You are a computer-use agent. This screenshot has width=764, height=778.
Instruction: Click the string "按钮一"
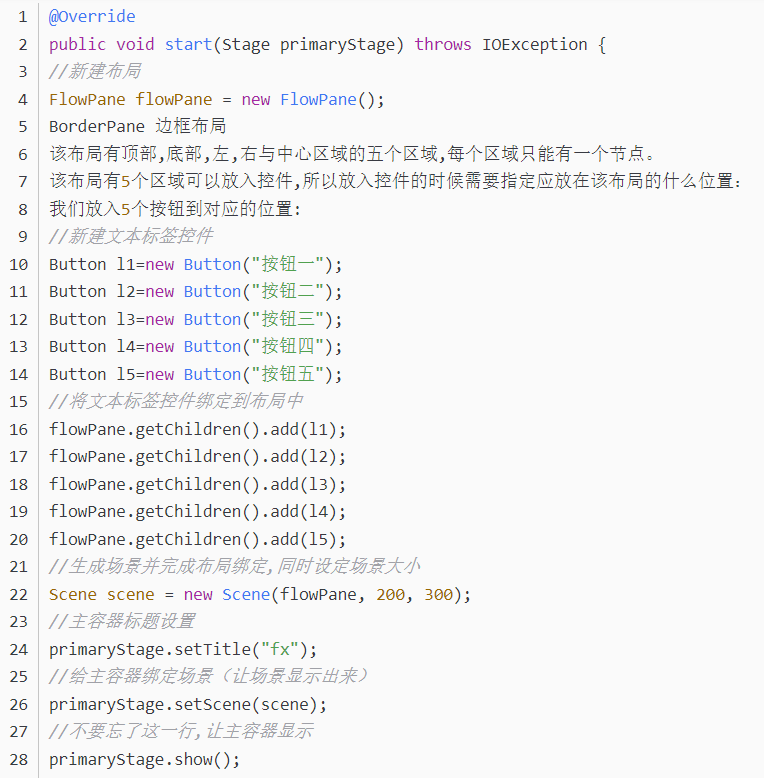coord(289,264)
